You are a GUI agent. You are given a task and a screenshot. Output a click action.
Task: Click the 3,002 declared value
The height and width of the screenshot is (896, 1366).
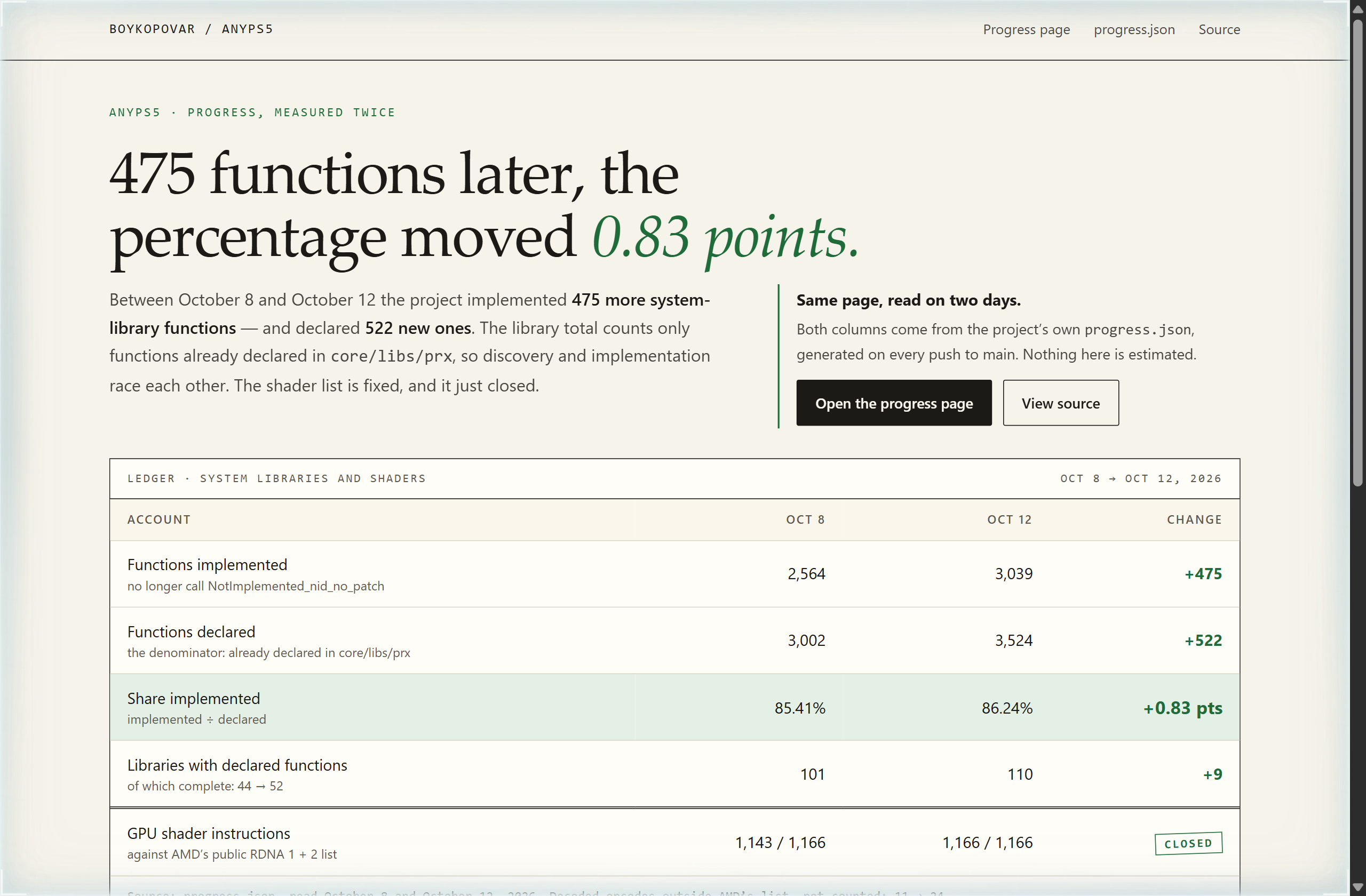806,640
